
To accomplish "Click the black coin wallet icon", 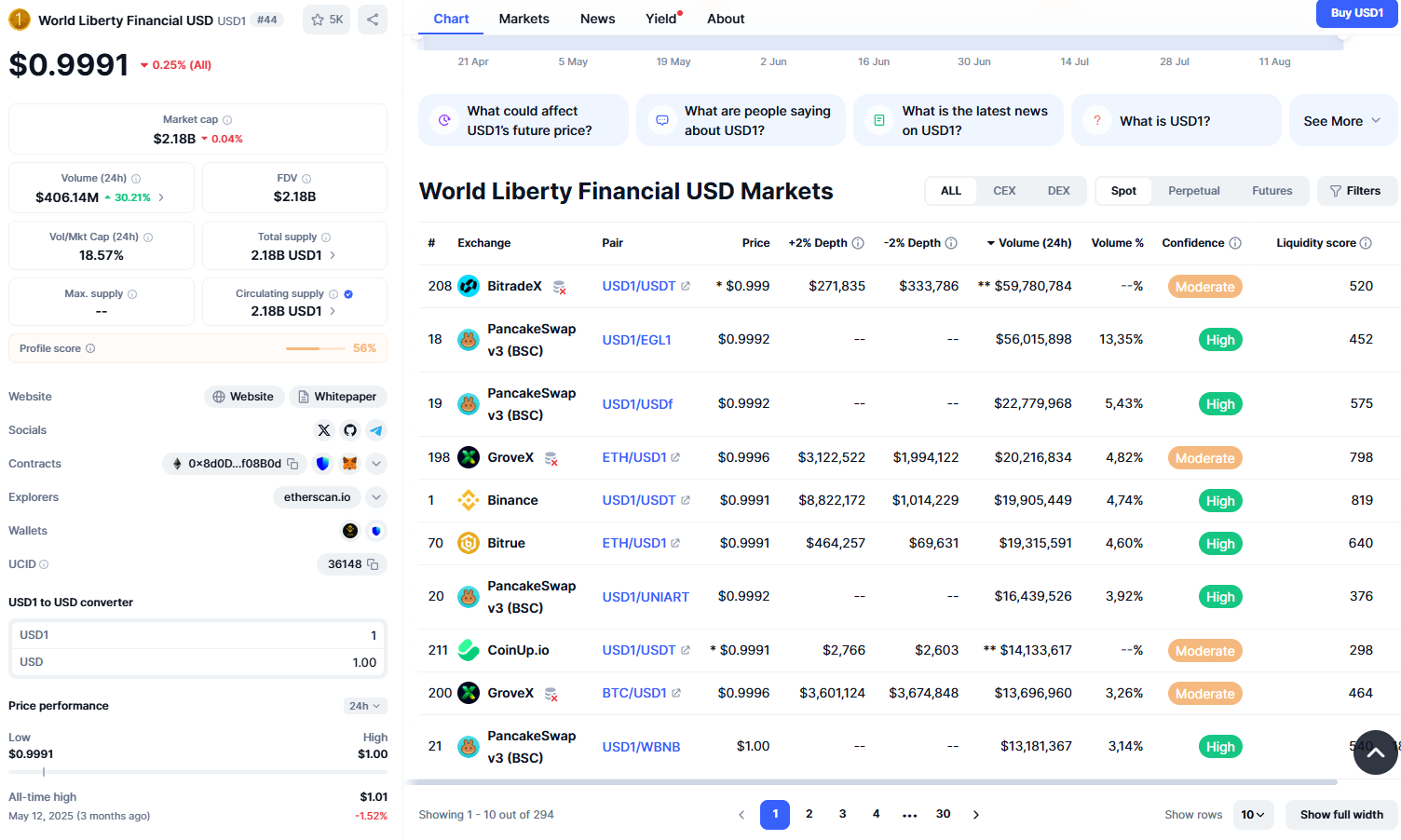I will point(350,531).
